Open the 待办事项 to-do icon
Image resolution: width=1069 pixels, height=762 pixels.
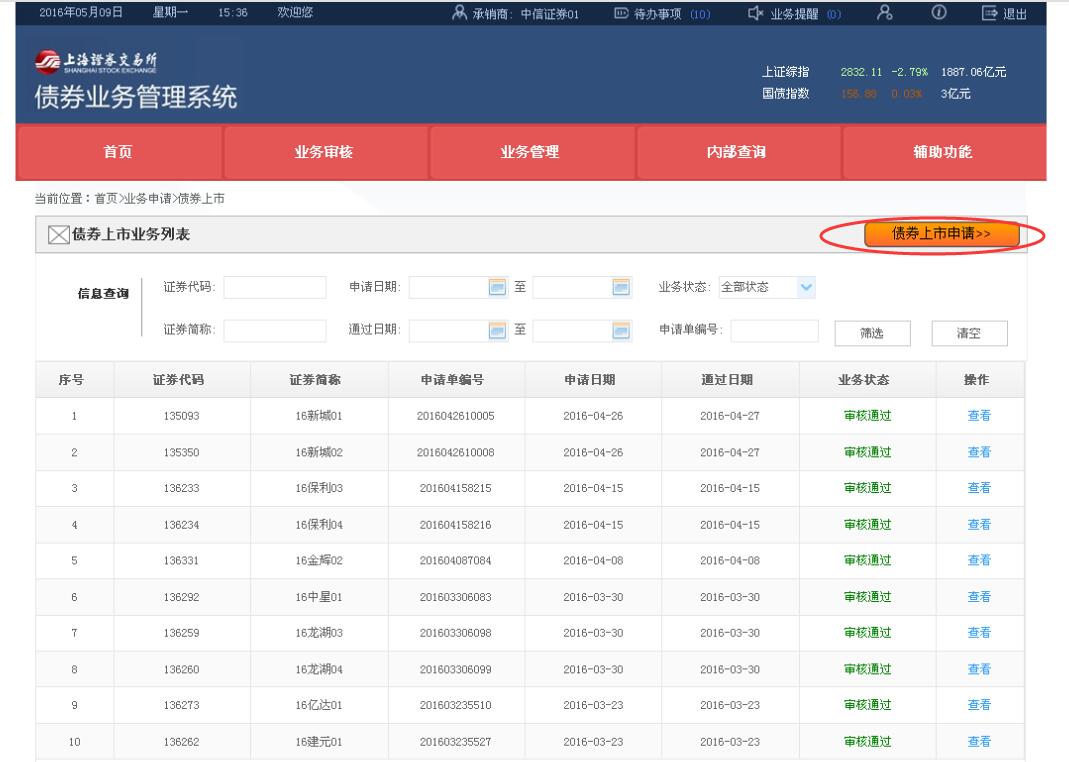[x=621, y=13]
